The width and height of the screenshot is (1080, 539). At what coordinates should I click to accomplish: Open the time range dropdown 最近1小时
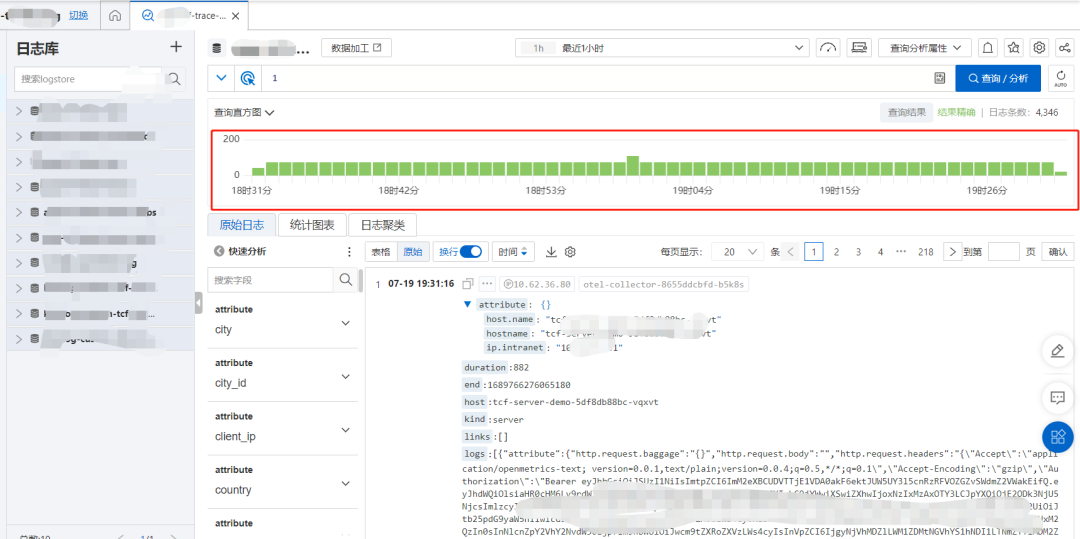663,48
